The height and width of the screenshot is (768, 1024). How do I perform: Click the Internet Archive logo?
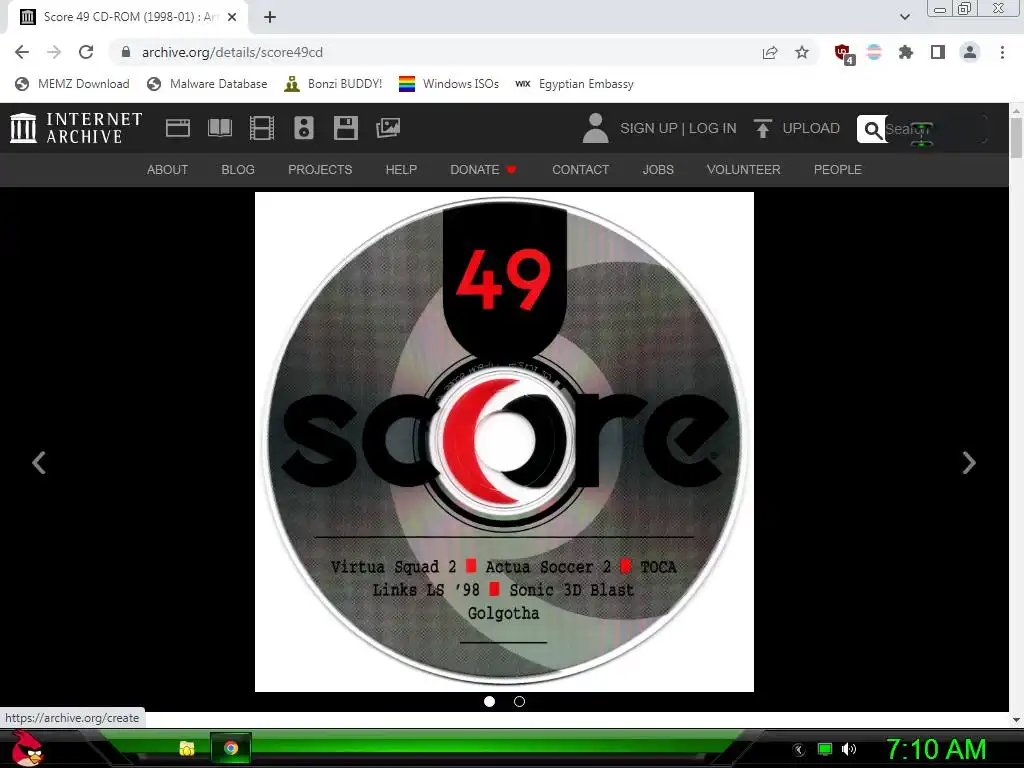coord(76,128)
